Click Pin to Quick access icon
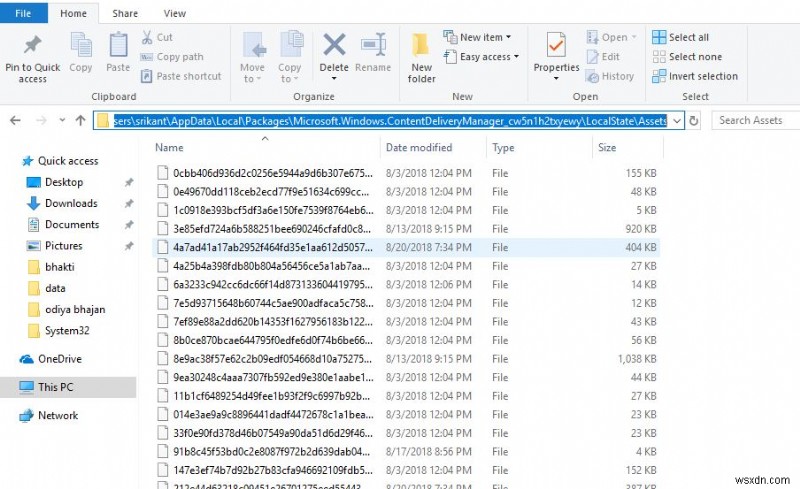Screen dimensions: 800x489 pyautogui.click(x=33, y=45)
